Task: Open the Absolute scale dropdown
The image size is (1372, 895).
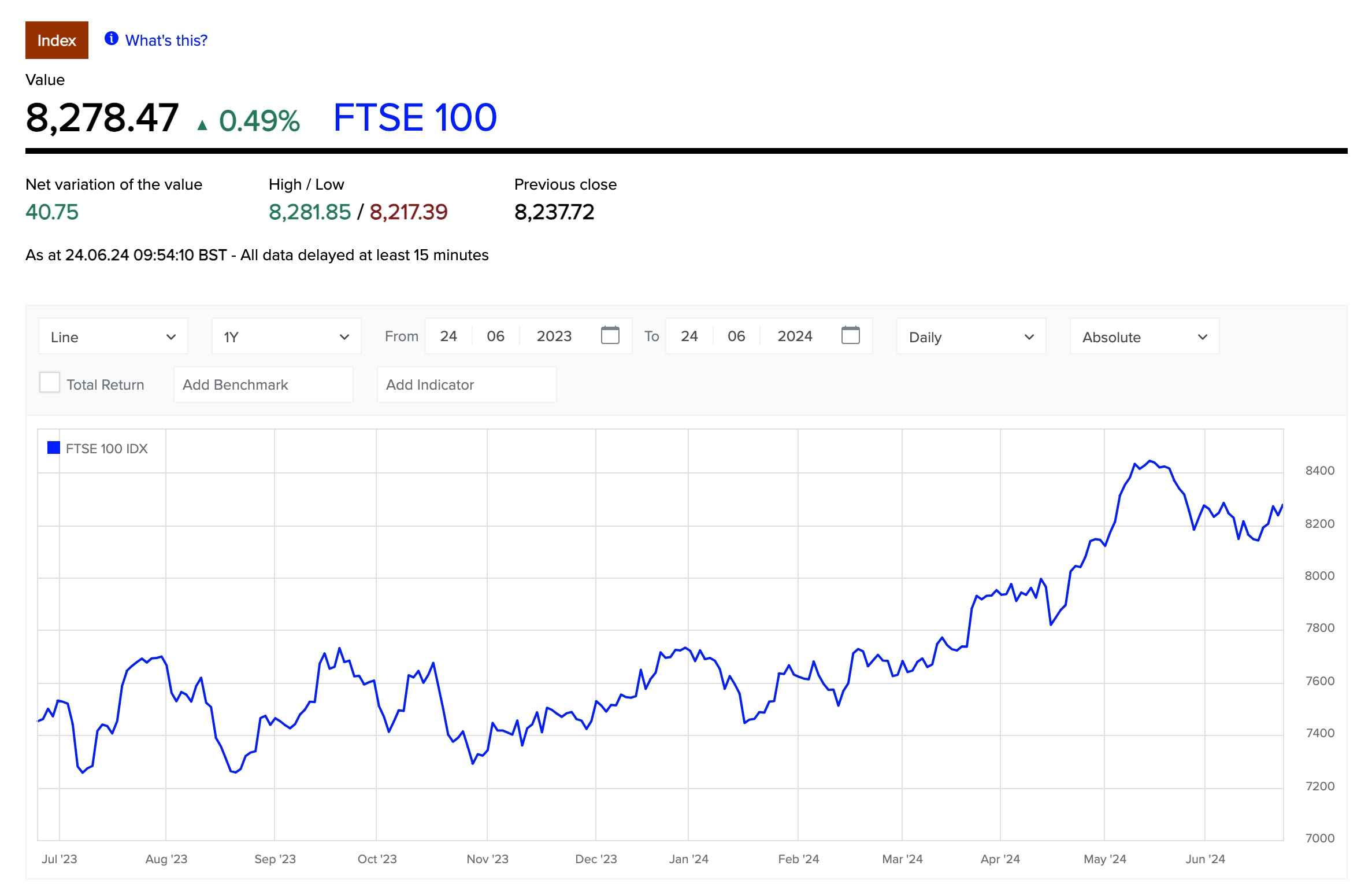Action: (x=1144, y=336)
